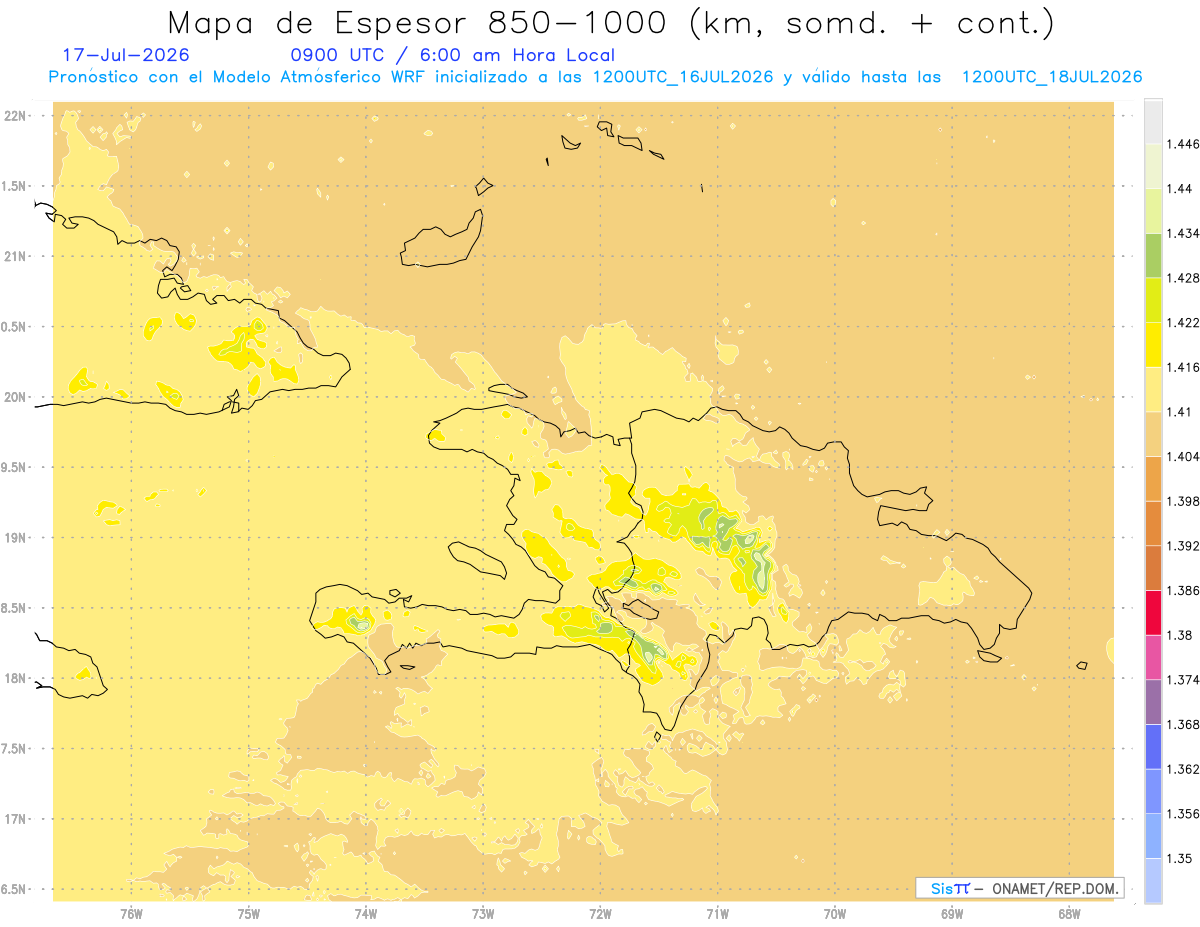Click the colorbar label "1.356"

click(x=1183, y=814)
